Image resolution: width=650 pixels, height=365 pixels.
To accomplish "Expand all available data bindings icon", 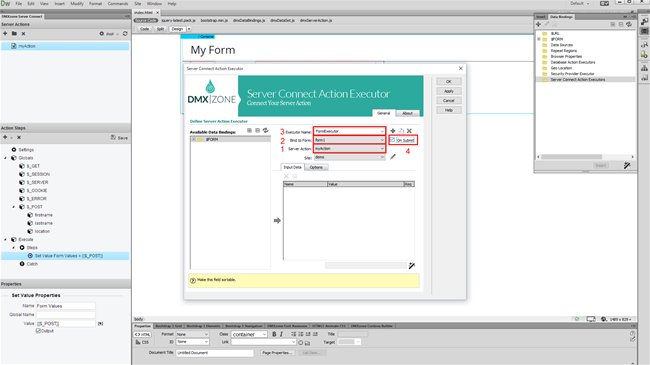I will 249,131.
